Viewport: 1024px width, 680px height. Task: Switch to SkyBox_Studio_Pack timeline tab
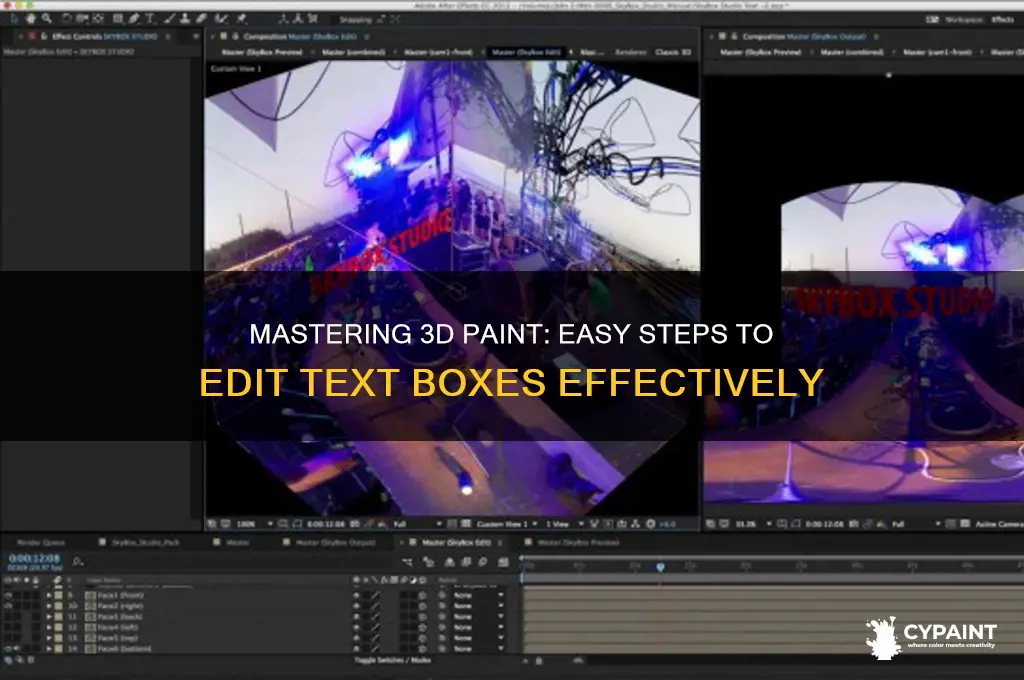point(145,543)
